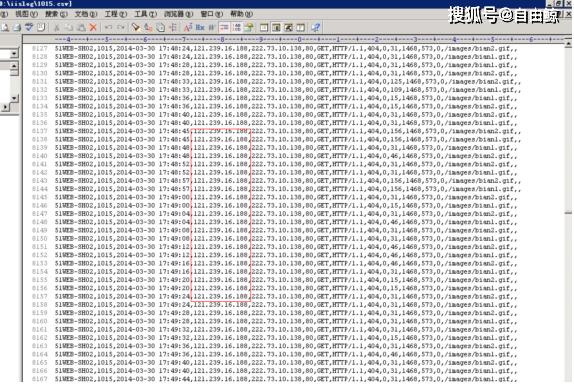Open the 视图(V) View menu
Screen dimensions: 574x392
[26, 14]
